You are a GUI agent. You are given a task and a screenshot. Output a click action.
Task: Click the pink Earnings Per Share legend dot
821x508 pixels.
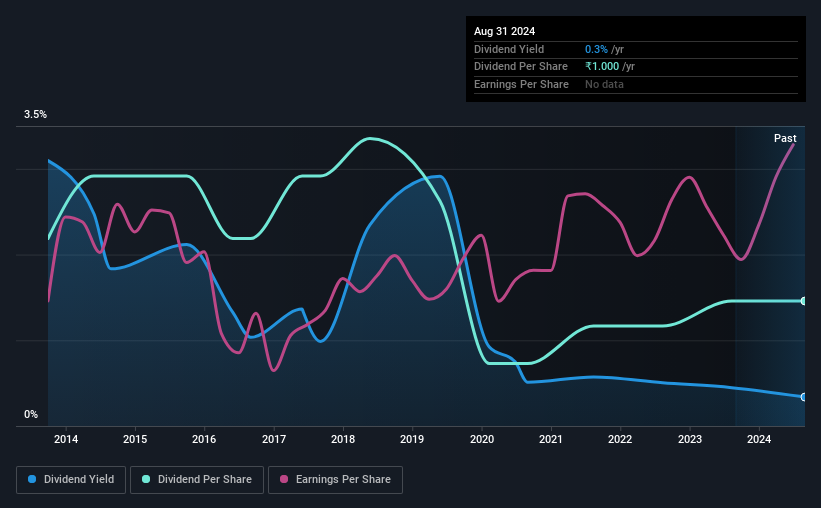pyautogui.click(x=284, y=479)
